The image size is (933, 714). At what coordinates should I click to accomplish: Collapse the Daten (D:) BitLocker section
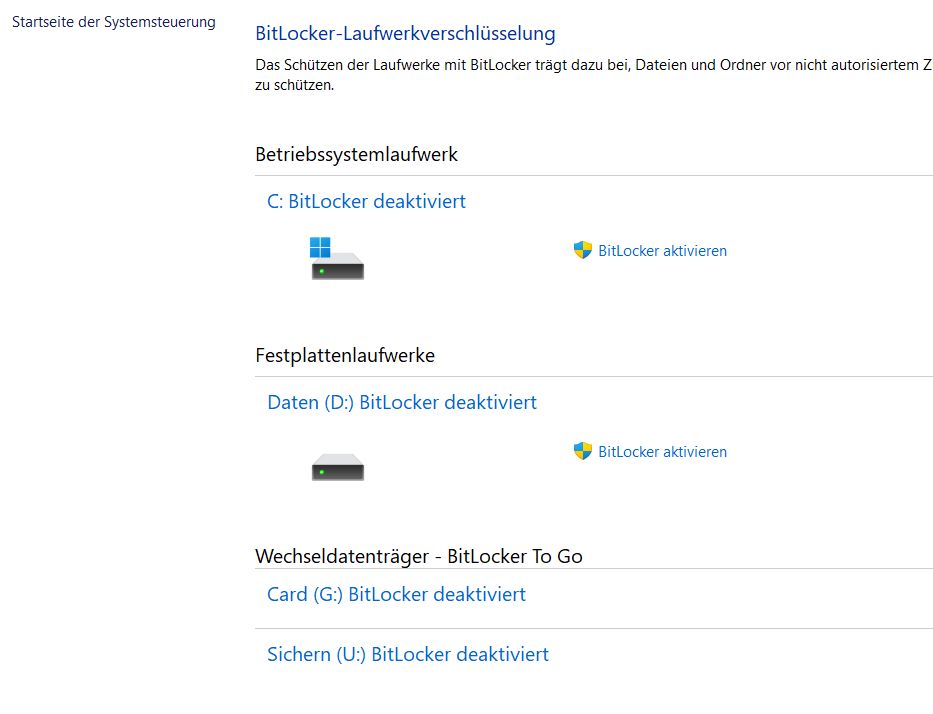(x=401, y=403)
